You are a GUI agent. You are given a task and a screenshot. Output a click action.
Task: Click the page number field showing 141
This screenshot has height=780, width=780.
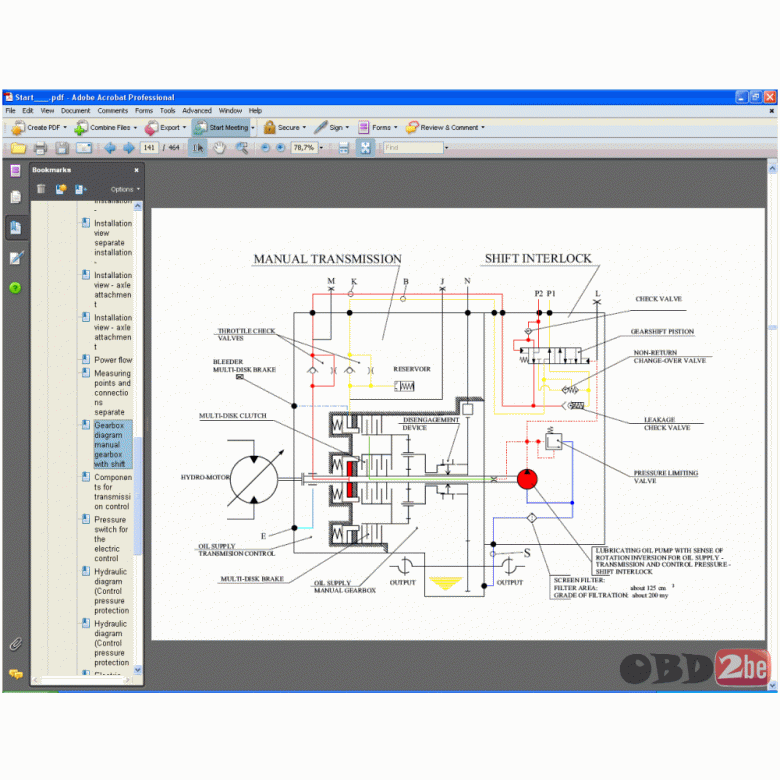coord(149,148)
